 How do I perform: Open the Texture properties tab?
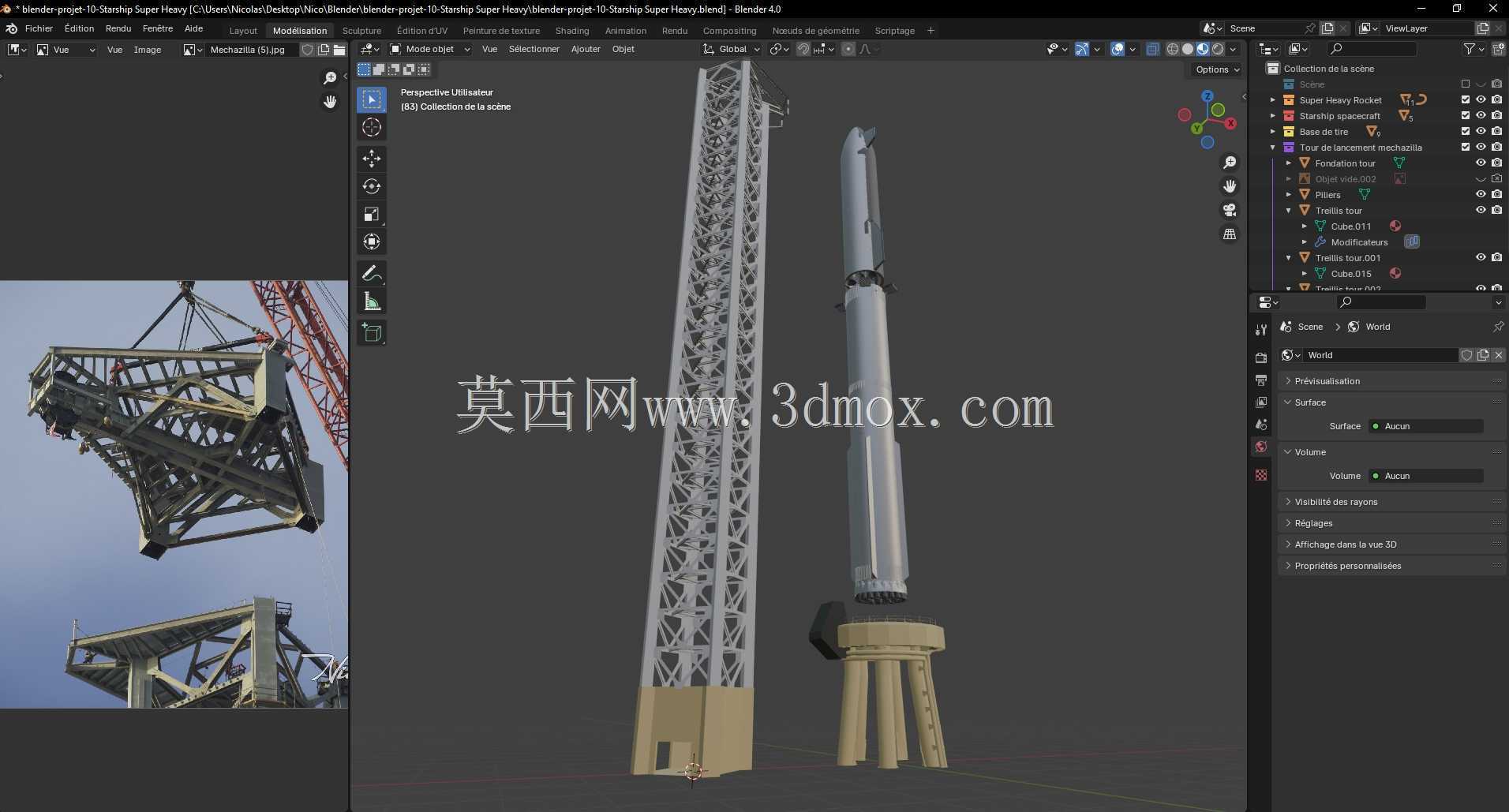pyautogui.click(x=1261, y=474)
